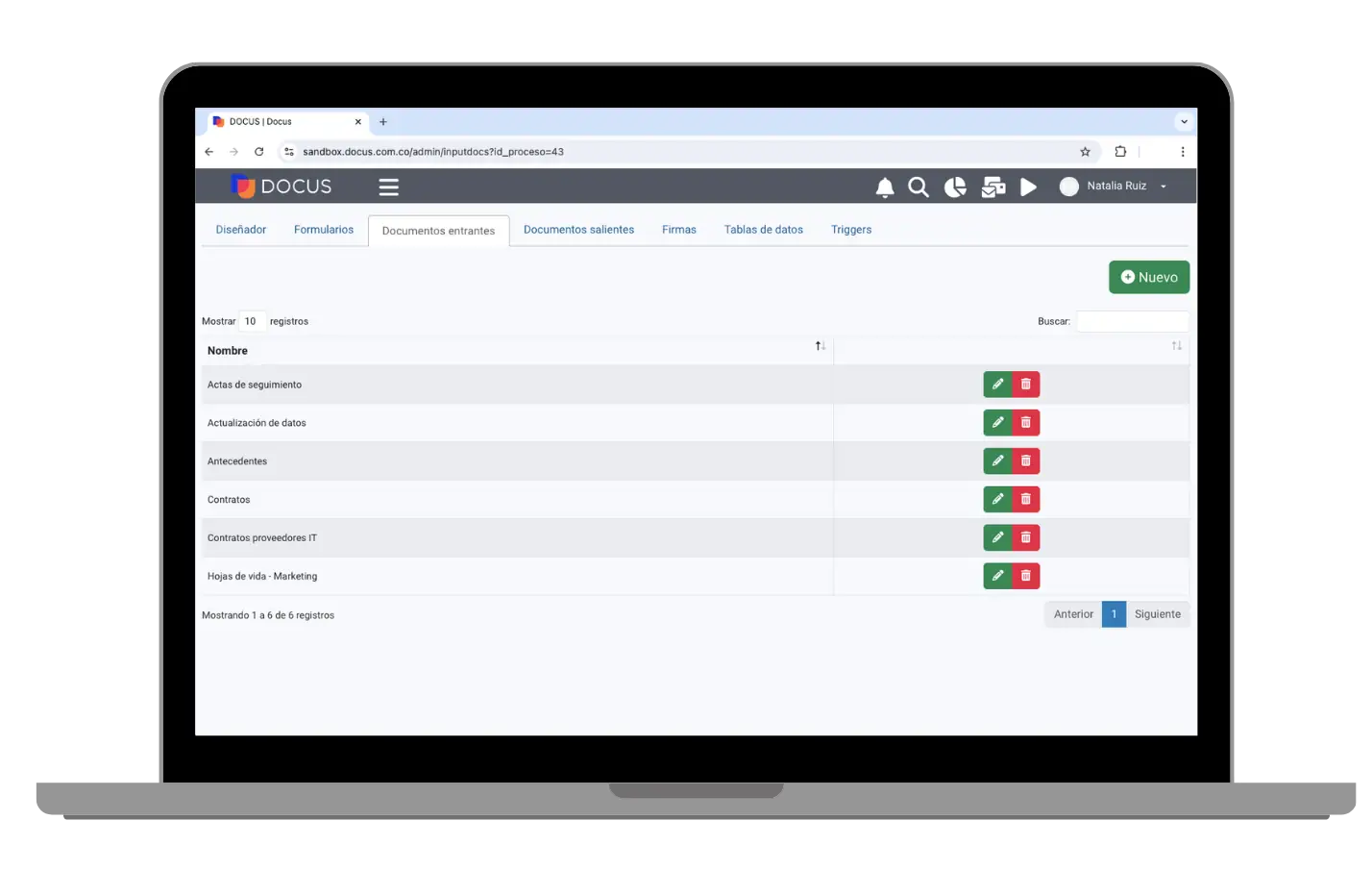Sort by the actions column arrows
Image resolution: width=1372 pixels, height=870 pixels.
[1176, 346]
